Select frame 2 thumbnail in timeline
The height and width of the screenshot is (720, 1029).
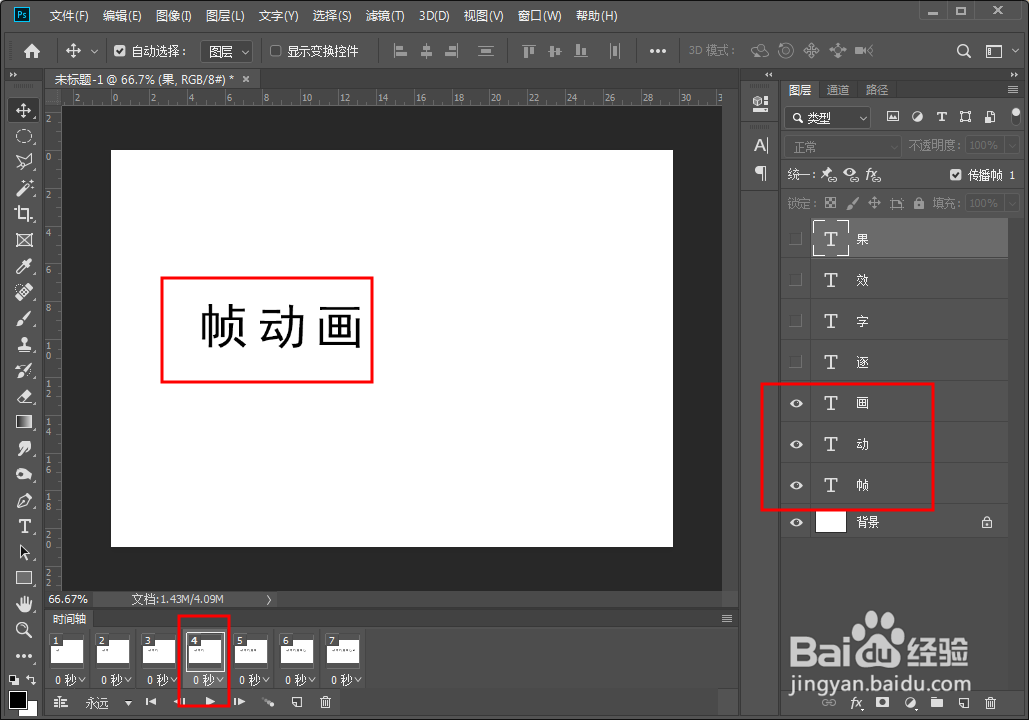tap(113, 651)
